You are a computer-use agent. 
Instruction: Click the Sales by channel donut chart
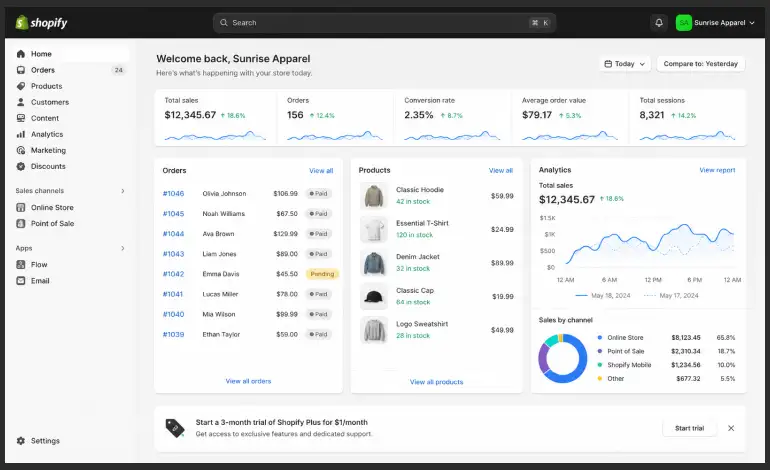click(563, 359)
